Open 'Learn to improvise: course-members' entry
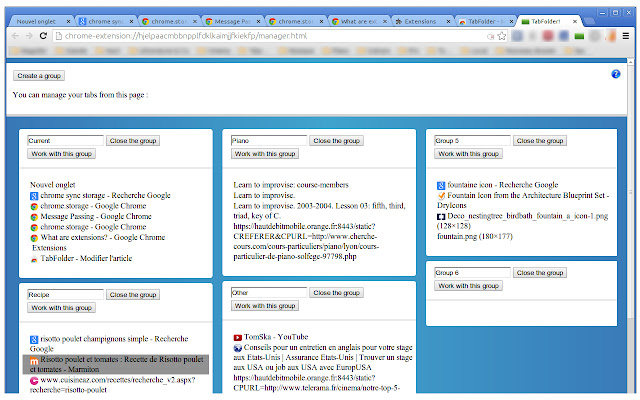640x400 pixels. click(x=291, y=184)
